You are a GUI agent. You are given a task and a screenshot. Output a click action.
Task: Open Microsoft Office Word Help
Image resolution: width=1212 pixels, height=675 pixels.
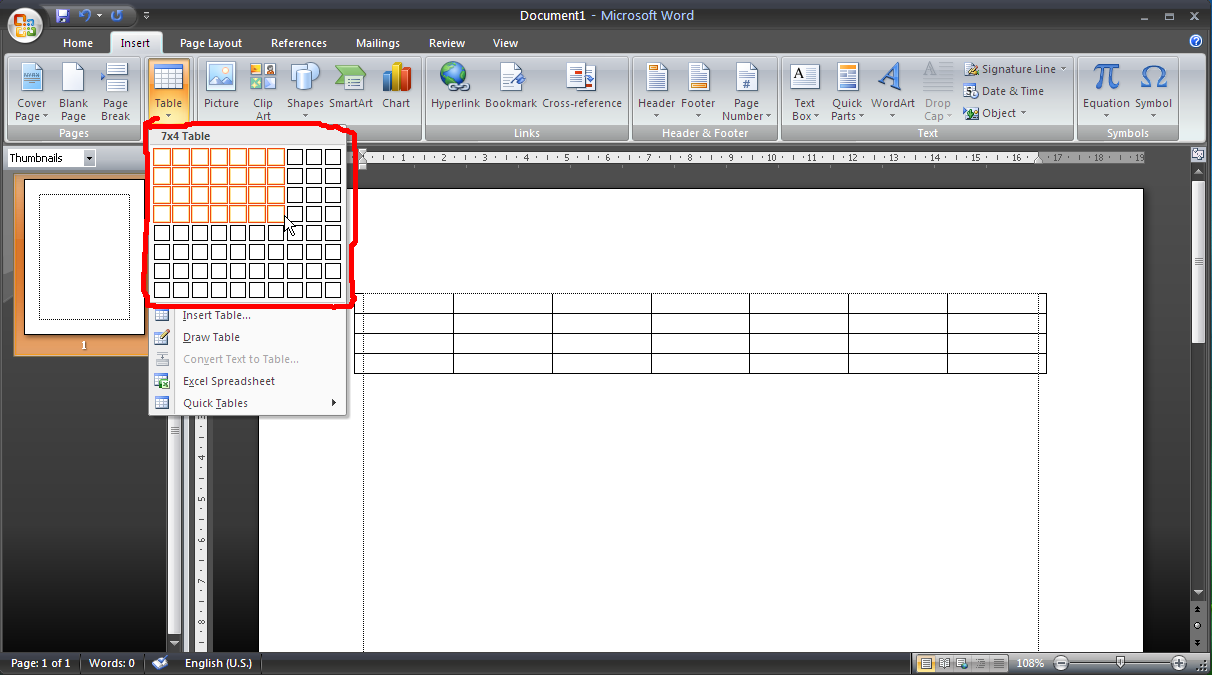[1196, 41]
